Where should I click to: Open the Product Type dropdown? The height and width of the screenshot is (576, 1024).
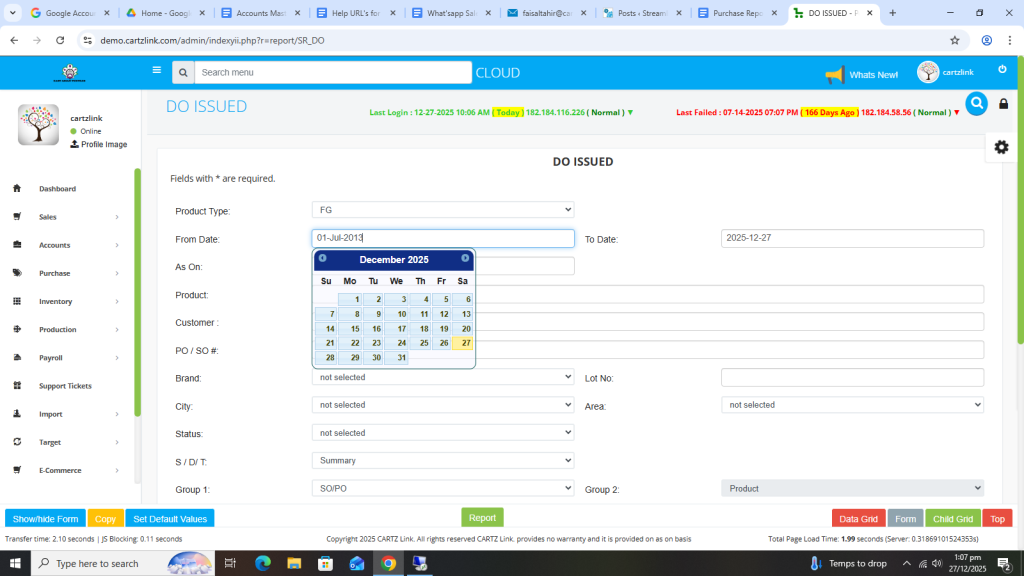tap(443, 210)
